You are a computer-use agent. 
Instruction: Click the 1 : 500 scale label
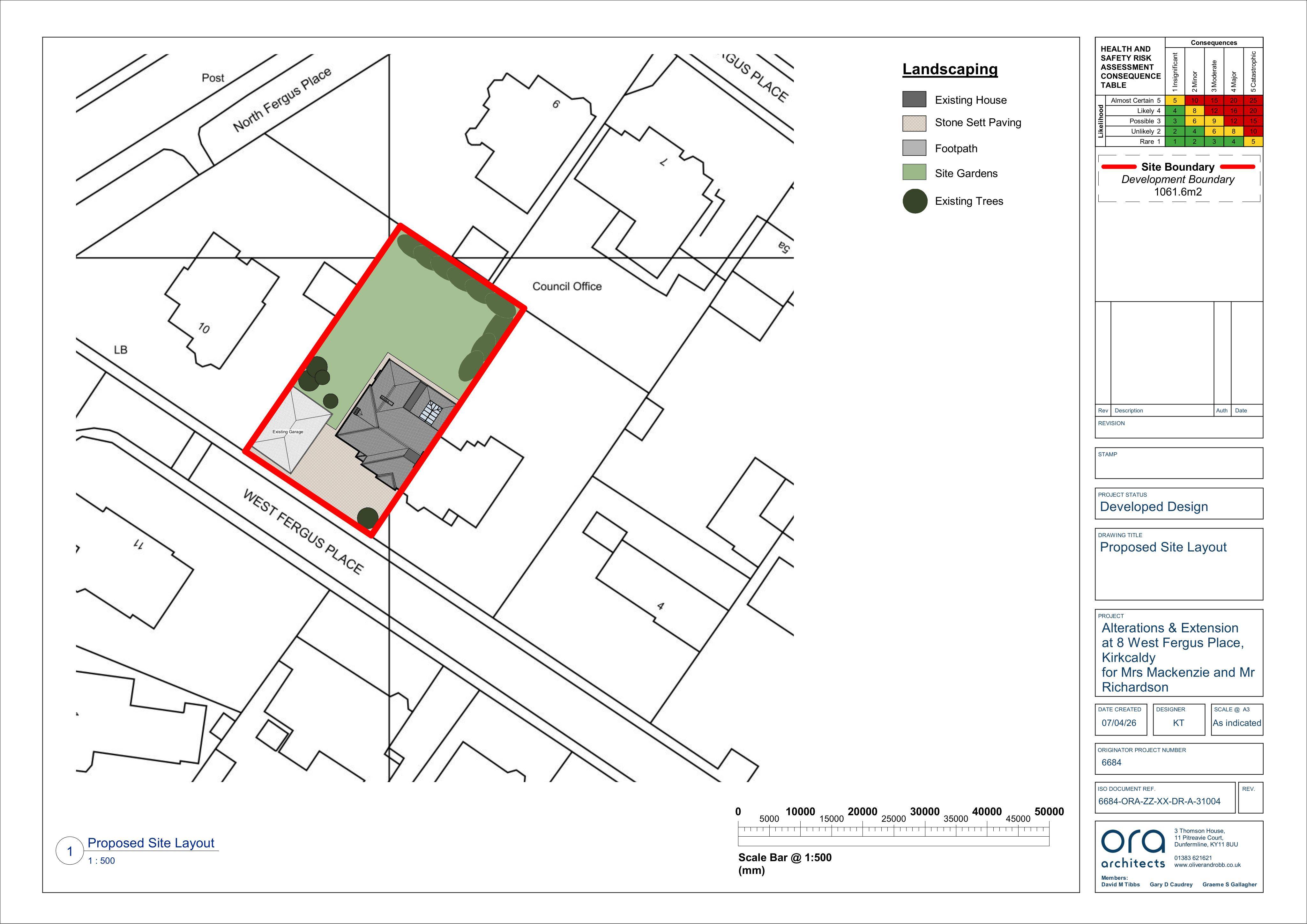coord(101,861)
